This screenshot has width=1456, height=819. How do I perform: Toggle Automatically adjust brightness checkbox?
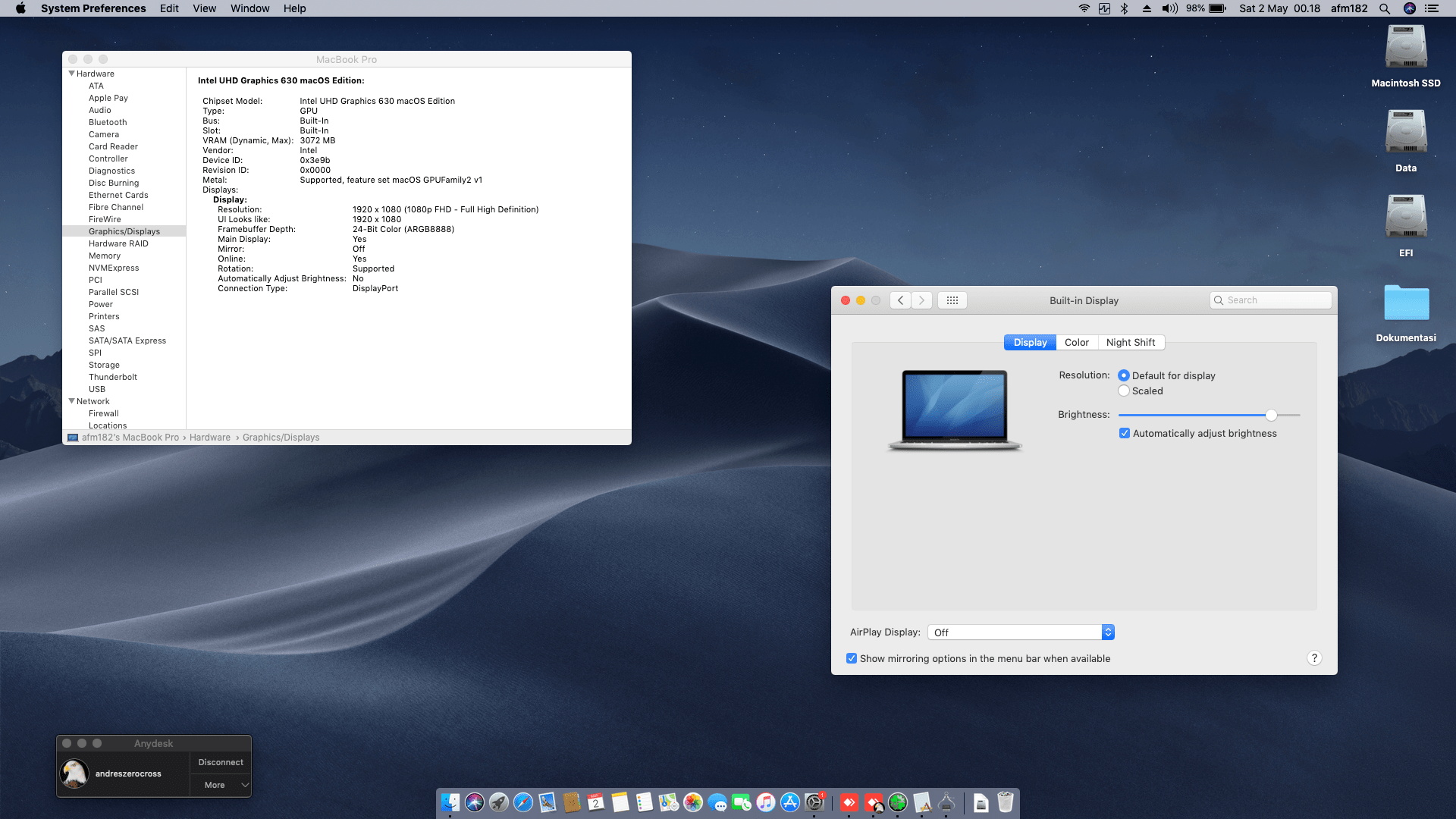click(1125, 433)
